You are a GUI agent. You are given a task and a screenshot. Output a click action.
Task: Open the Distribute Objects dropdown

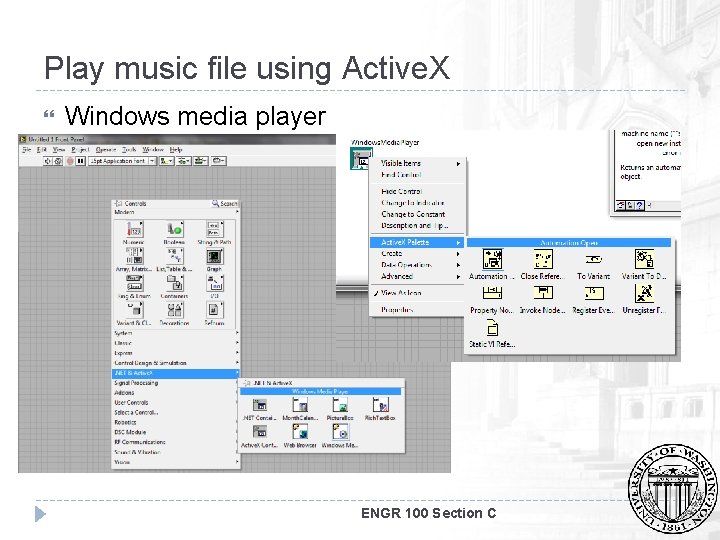184,161
